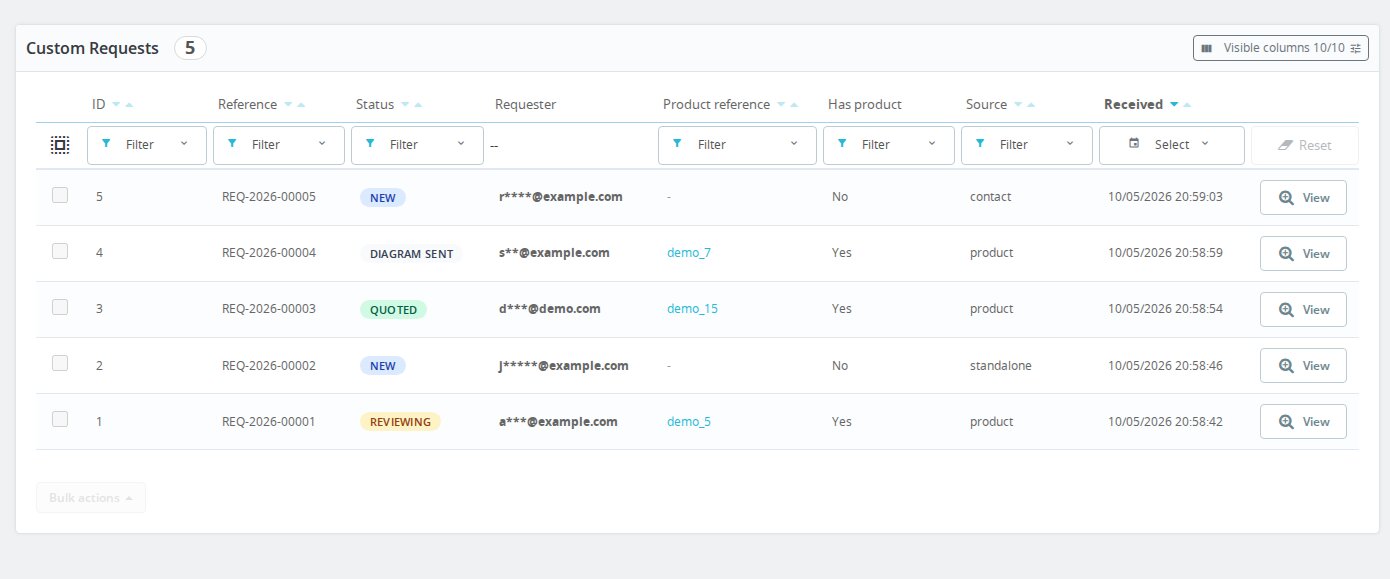
Task: Open the Source filter dropdown
Action: pyautogui.click(x=1026, y=145)
